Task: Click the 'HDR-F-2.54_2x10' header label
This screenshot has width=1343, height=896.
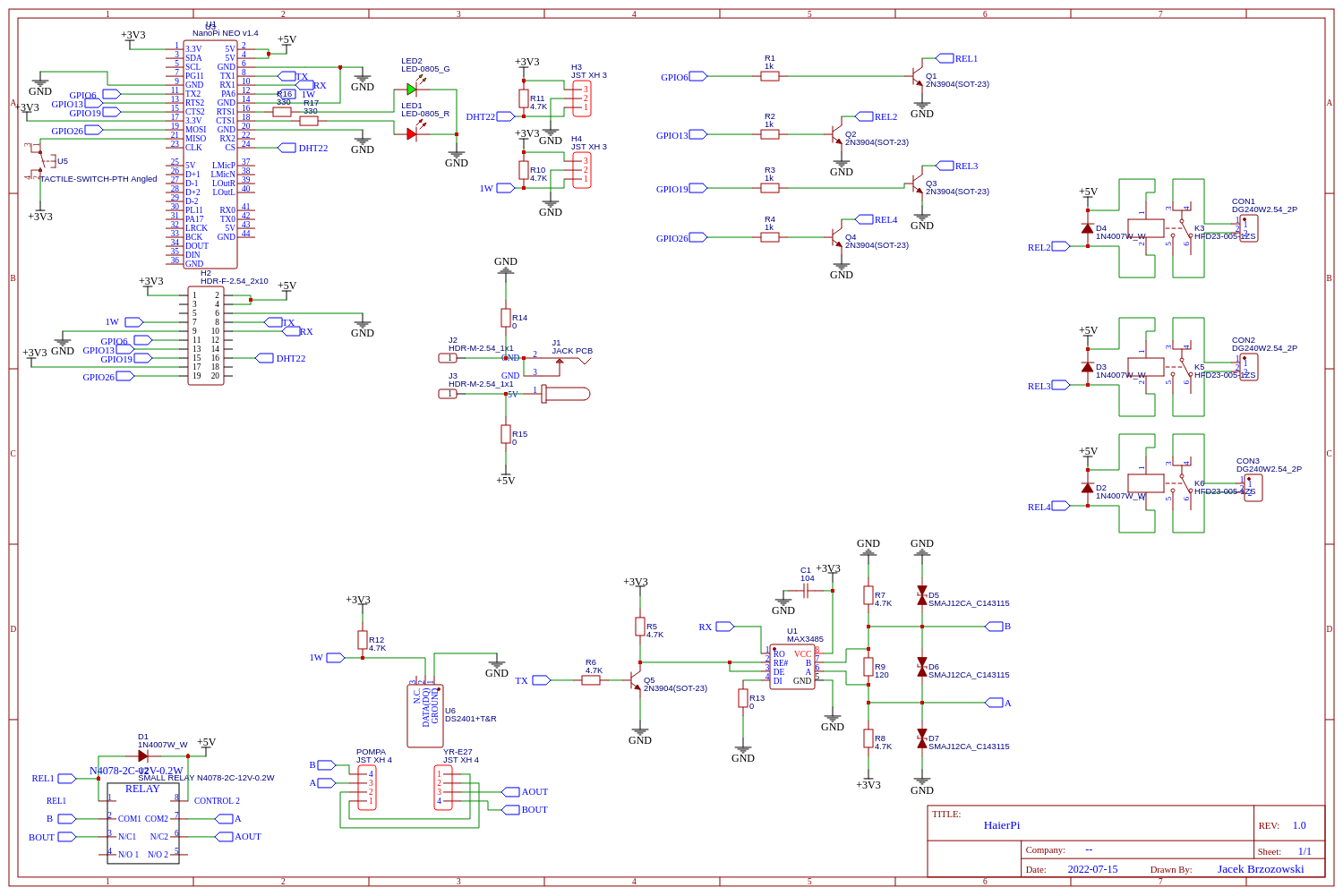Action: click(x=235, y=281)
